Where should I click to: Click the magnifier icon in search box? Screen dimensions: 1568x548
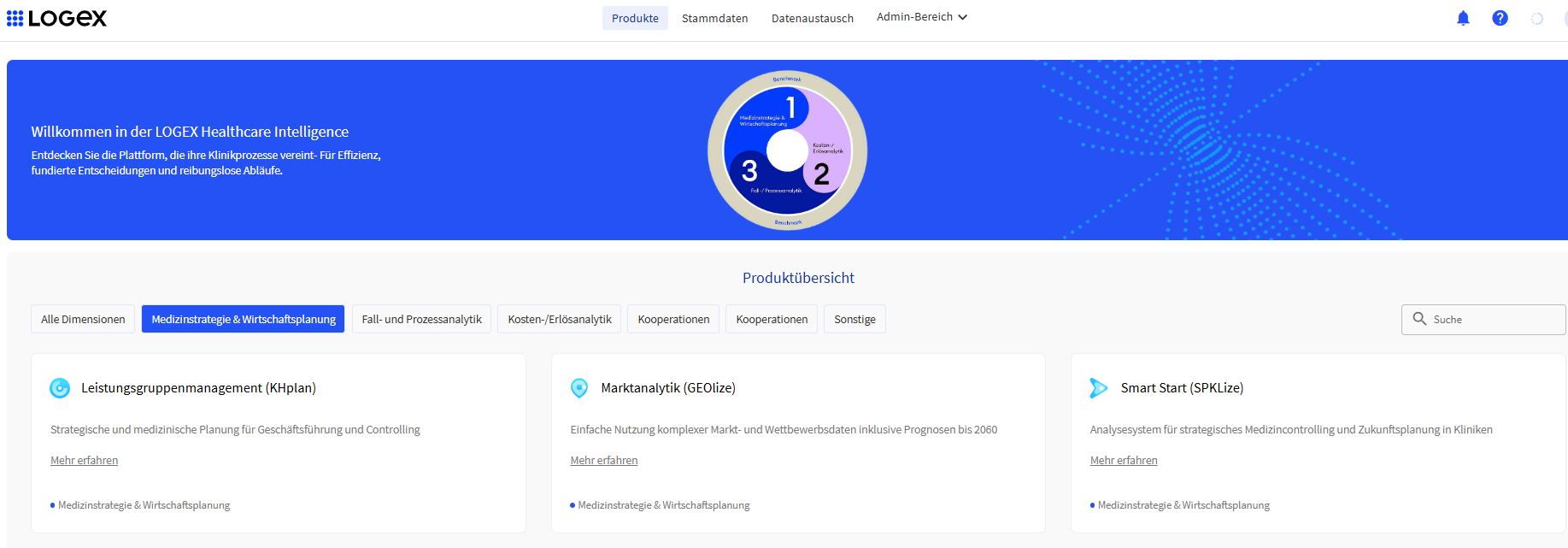tap(1419, 319)
